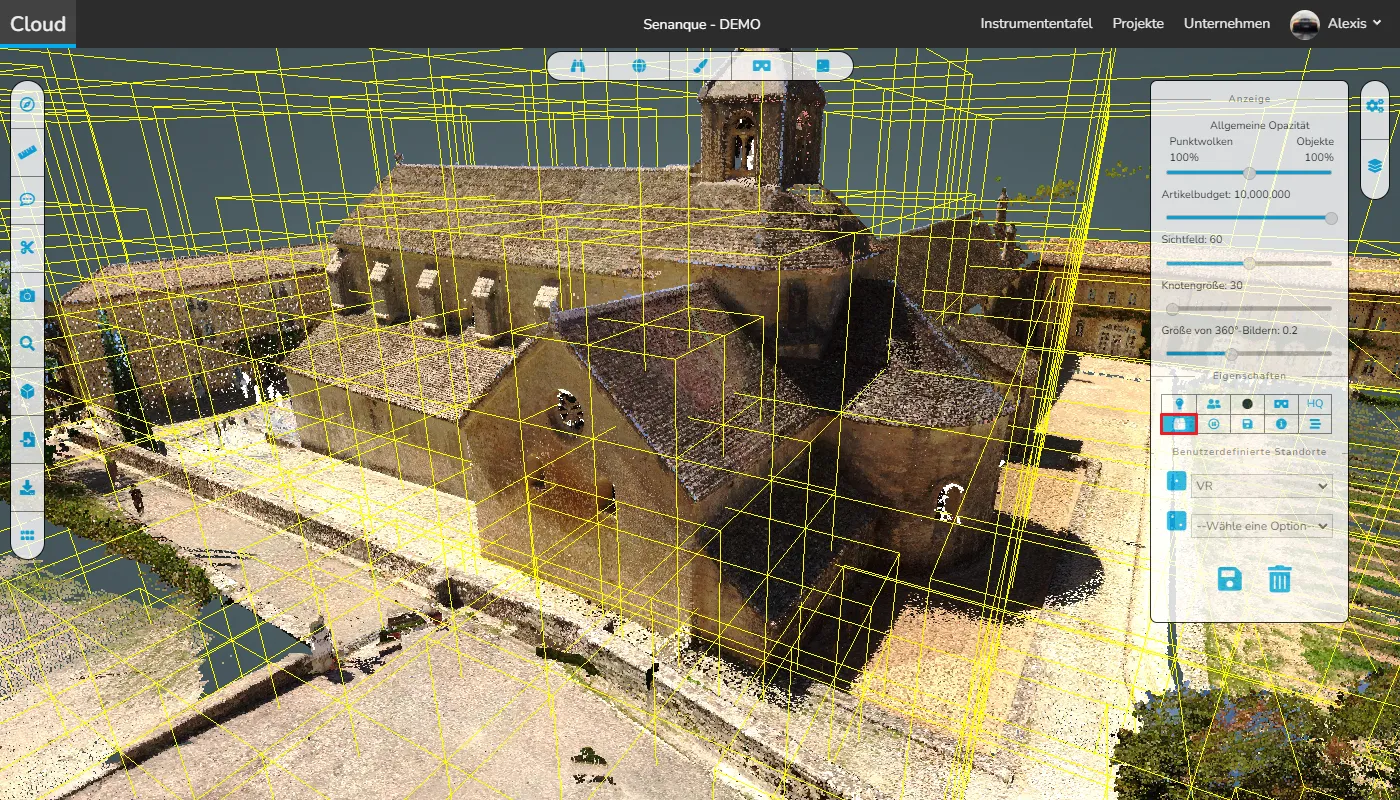Image resolution: width=1400 pixels, height=800 pixels.
Task: Open the download icon in left sidebar
Action: 27,487
